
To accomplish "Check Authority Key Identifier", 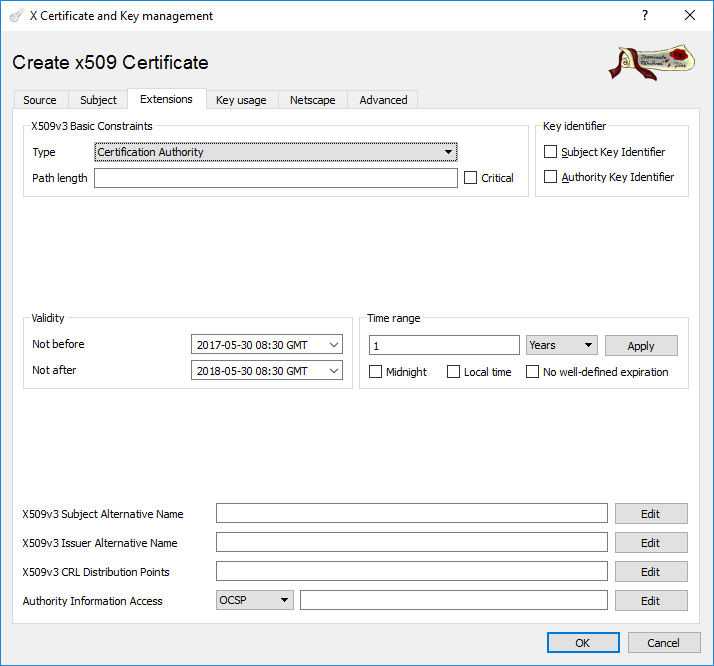I will click(551, 177).
